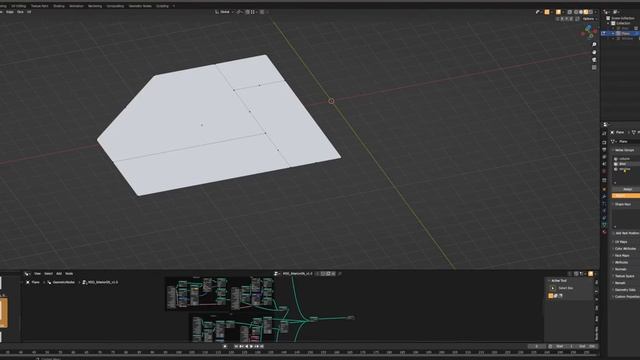Open Object Data green mesh tab

coord(604,225)
